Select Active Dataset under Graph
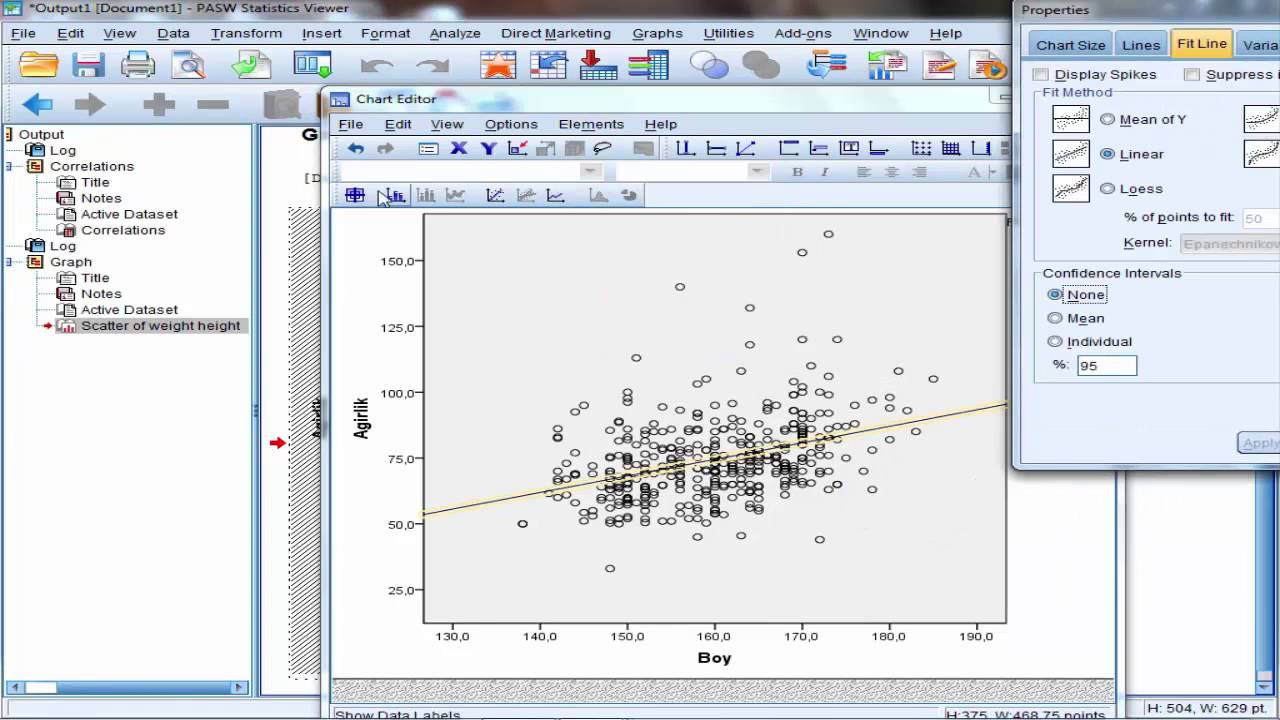 tap(129, 310)
